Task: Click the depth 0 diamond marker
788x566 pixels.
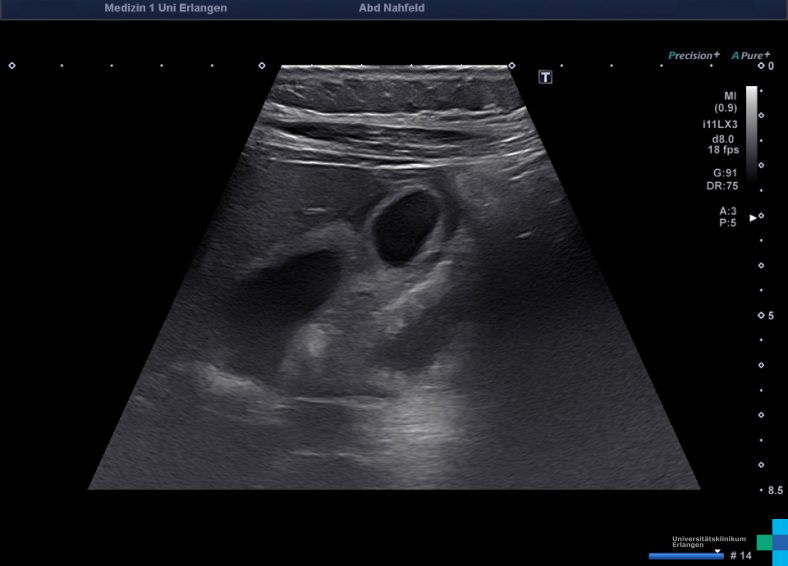Action: pyautogui.click(x=761, y=66)
